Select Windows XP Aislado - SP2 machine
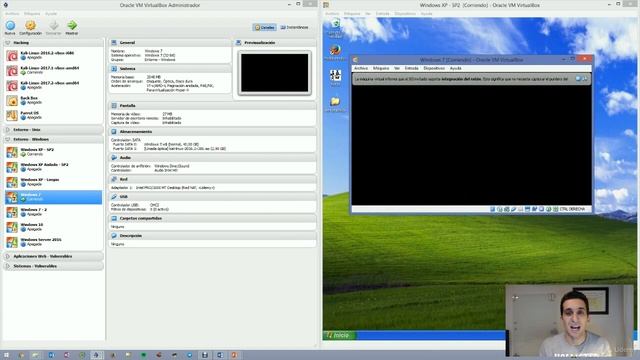Image resolution: width=640 pixels, height=360 pixels. pos(53,167)
